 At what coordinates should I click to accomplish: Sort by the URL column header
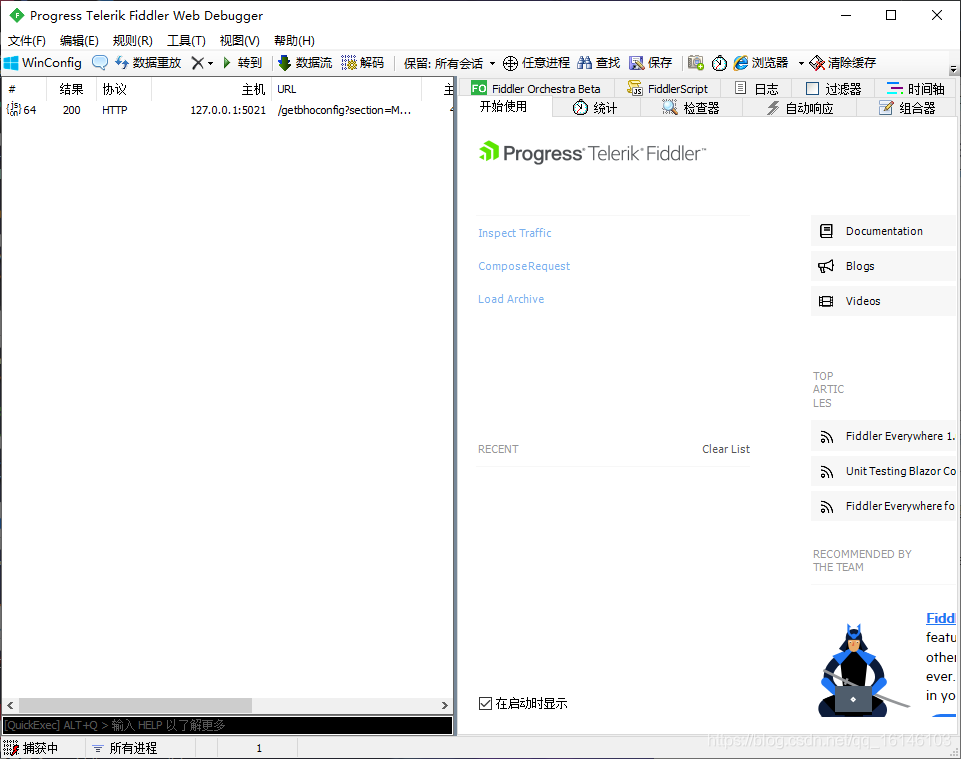[346, 89]
